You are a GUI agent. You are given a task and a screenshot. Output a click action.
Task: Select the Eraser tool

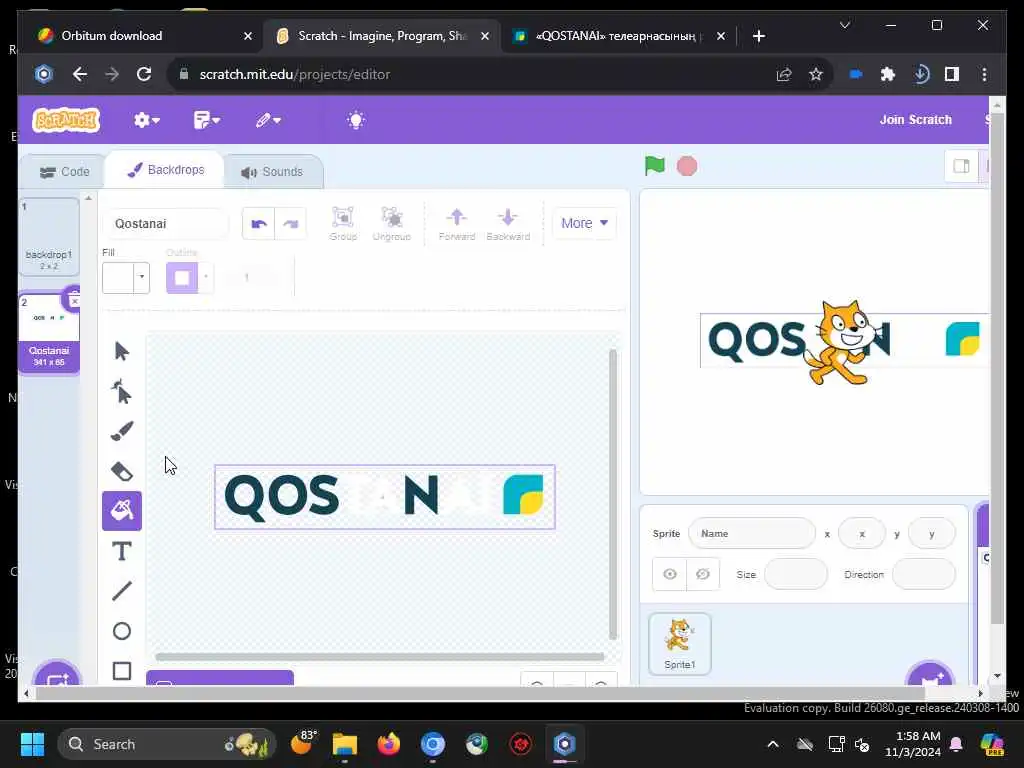click(121, 471)
